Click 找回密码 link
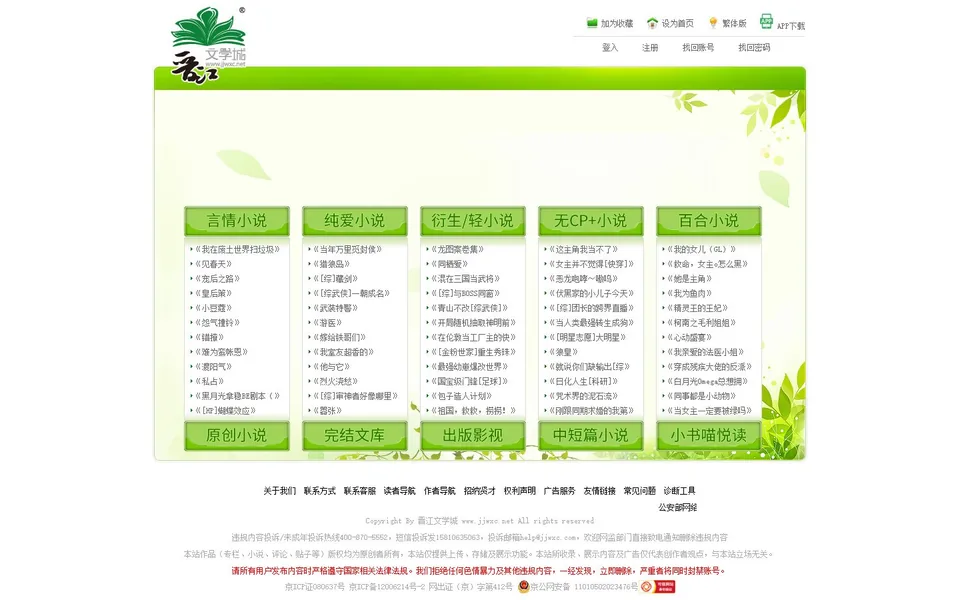This screenshot has height=600, width=960. (x=754, y=47)
